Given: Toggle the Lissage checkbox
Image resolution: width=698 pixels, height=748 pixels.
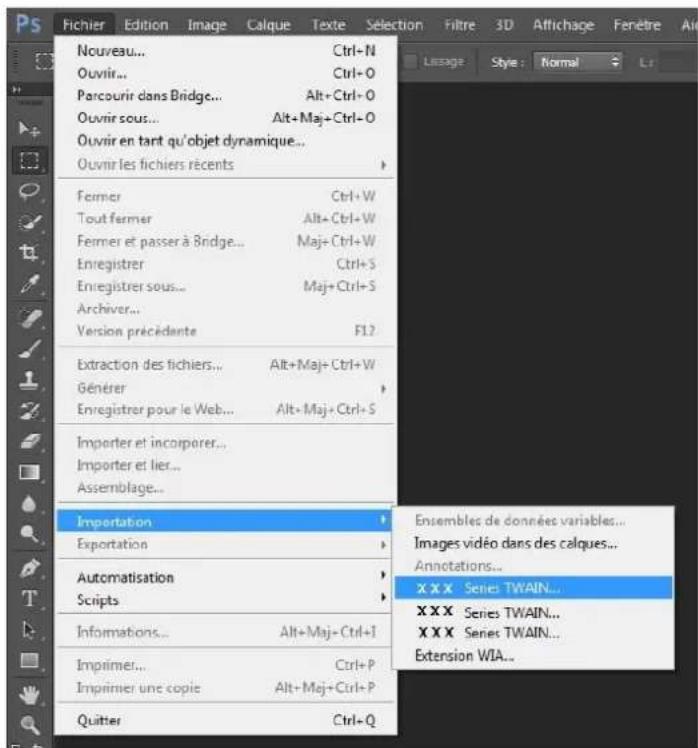Looking at the screenshot, I should click(410, 62).
